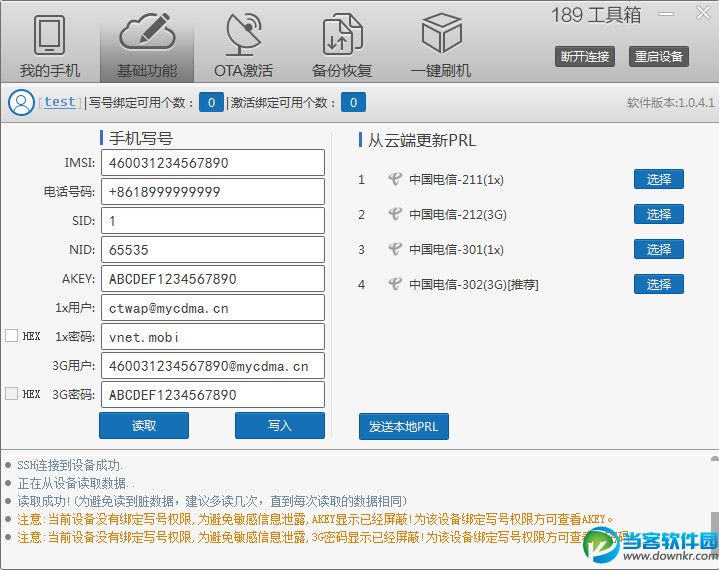Minimize the 189 工具箱 window

(666, 14)
